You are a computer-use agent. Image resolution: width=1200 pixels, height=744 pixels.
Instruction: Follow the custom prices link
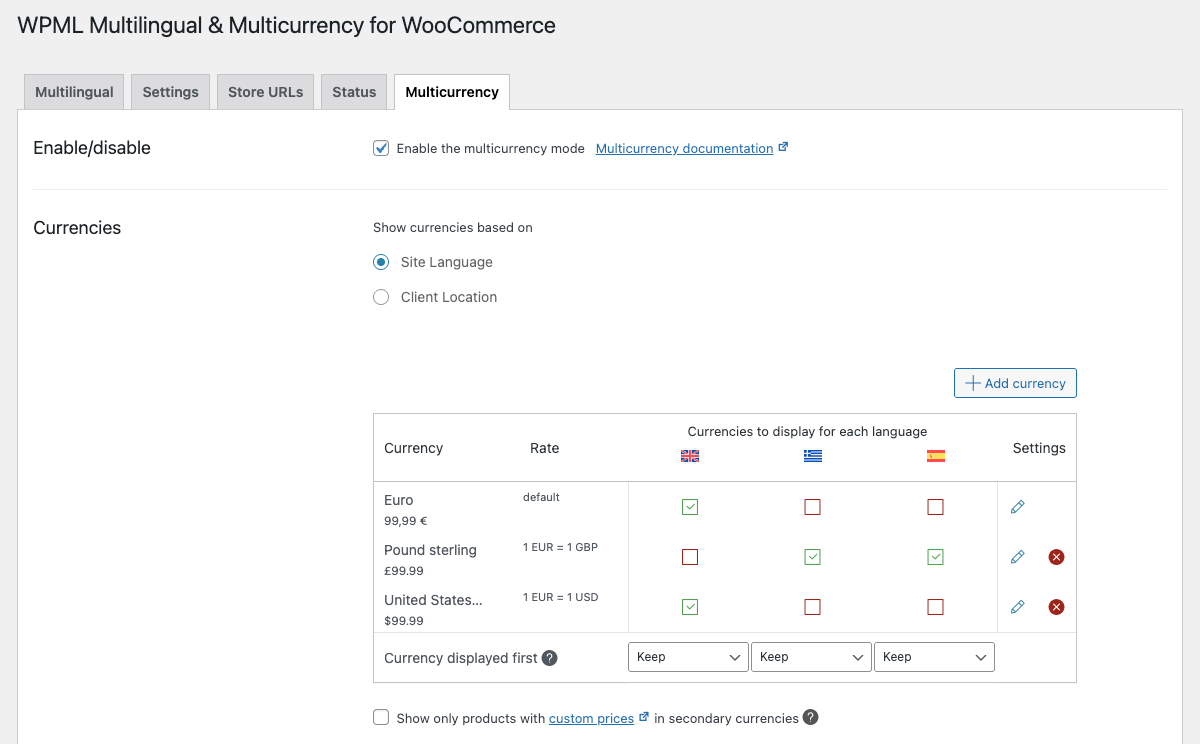click(x=591, y=718)
